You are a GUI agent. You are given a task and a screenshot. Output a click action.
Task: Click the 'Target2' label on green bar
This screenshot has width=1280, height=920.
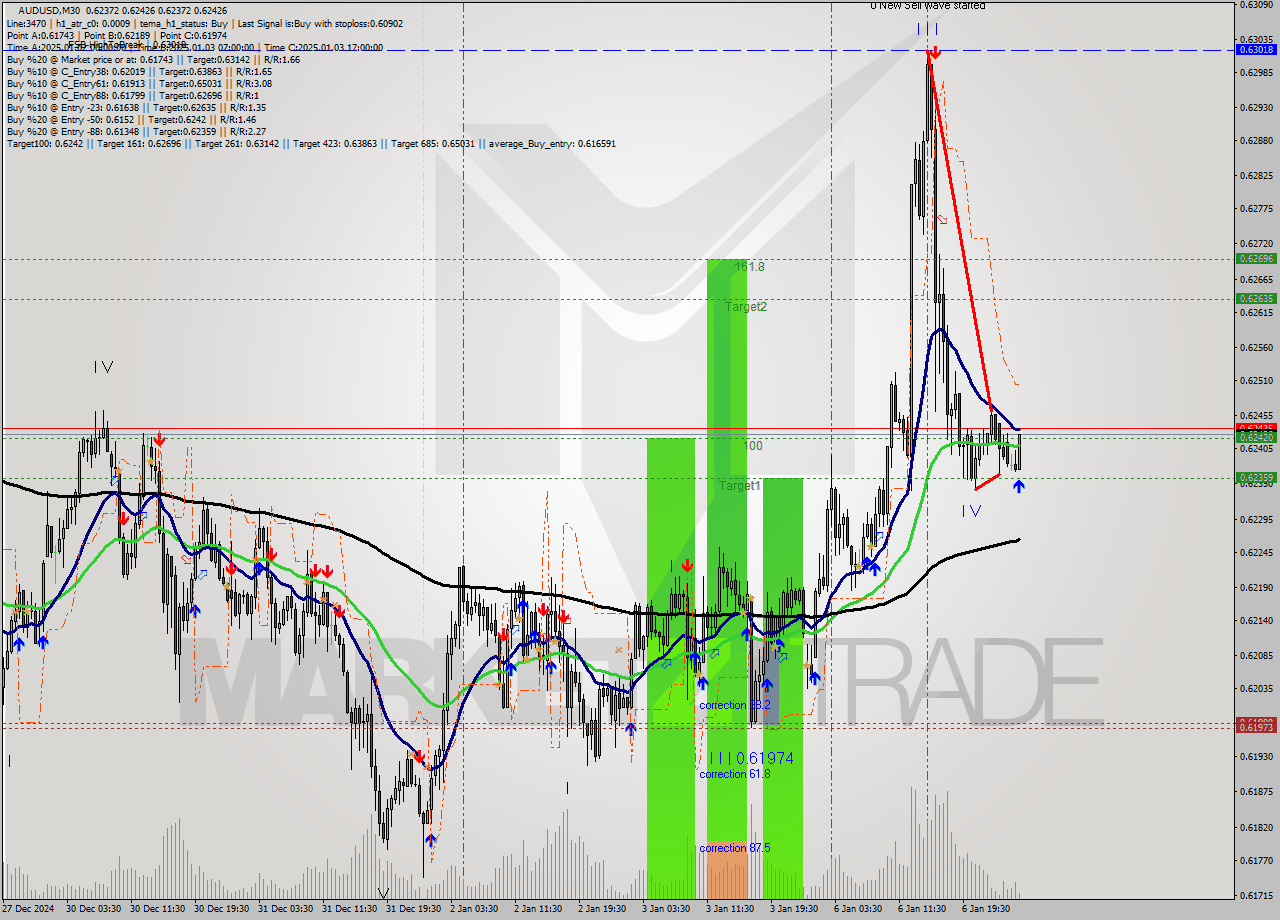point(746,307)
